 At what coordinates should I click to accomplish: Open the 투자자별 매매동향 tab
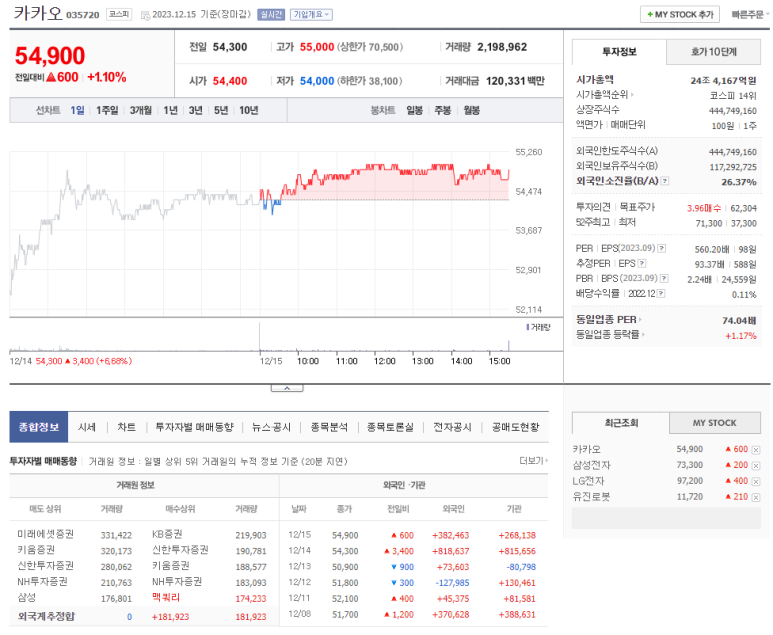194,427
